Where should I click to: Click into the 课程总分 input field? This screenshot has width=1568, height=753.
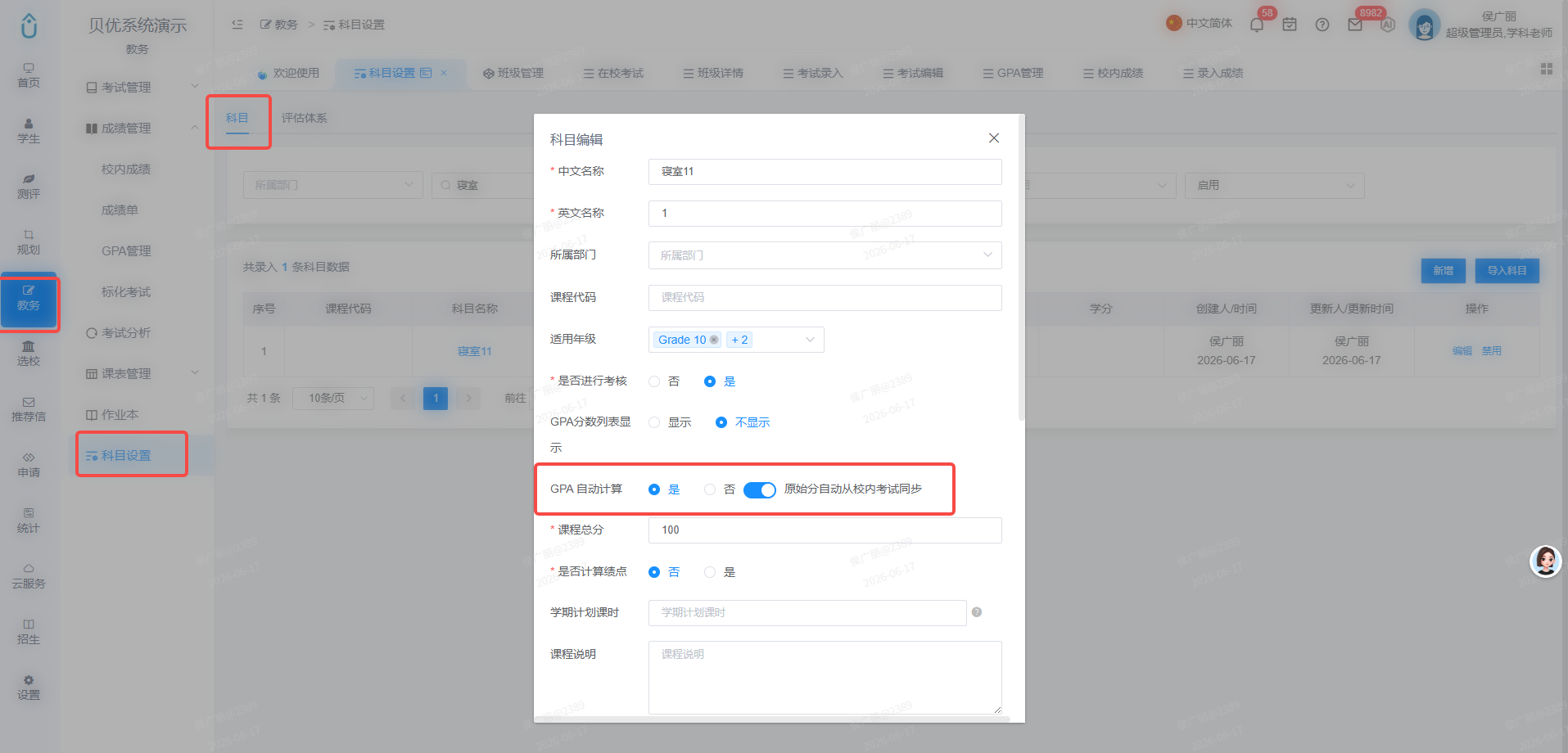[825, 530]
